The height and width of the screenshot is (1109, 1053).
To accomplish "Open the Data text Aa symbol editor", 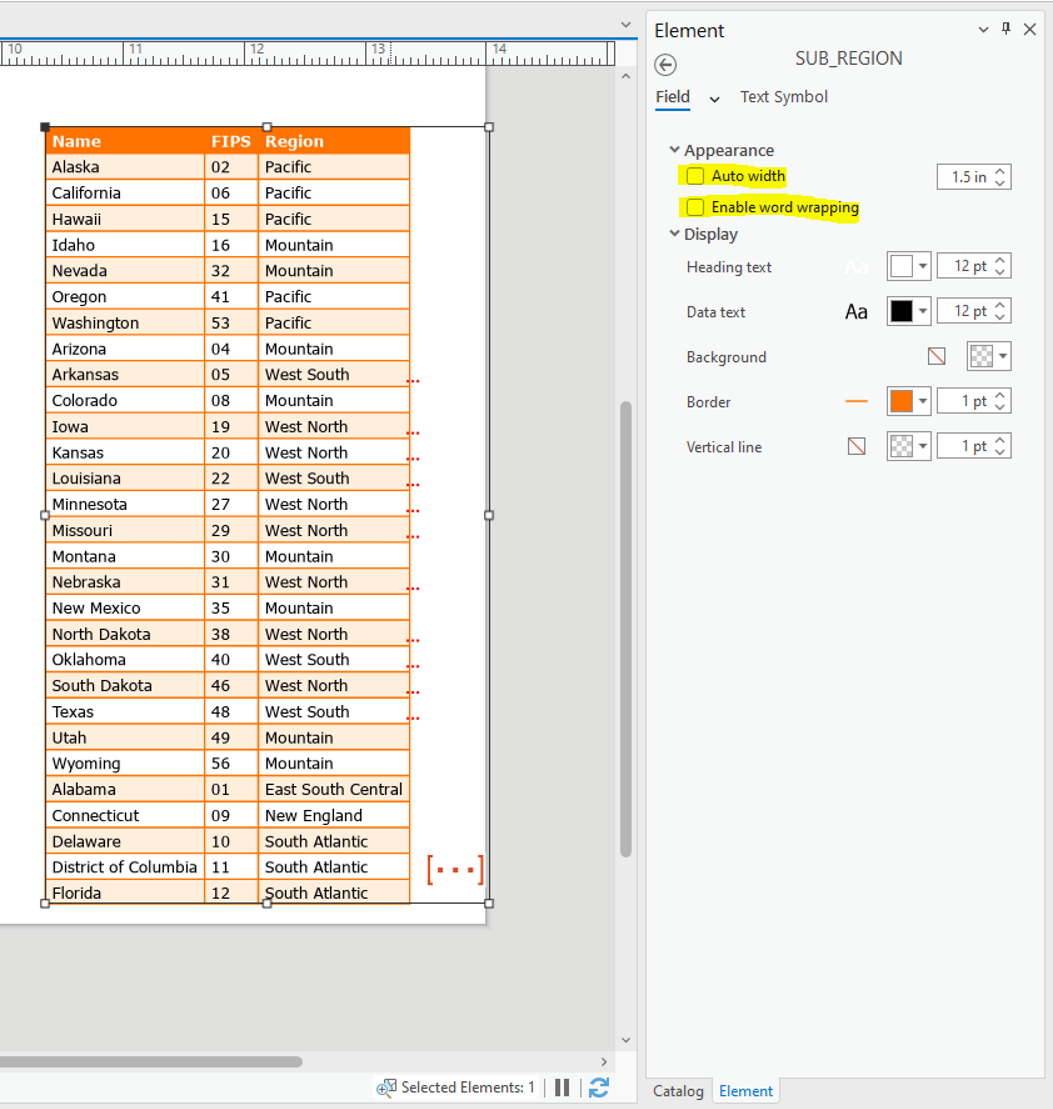I will pyautogui.click(x=855, y=311).
